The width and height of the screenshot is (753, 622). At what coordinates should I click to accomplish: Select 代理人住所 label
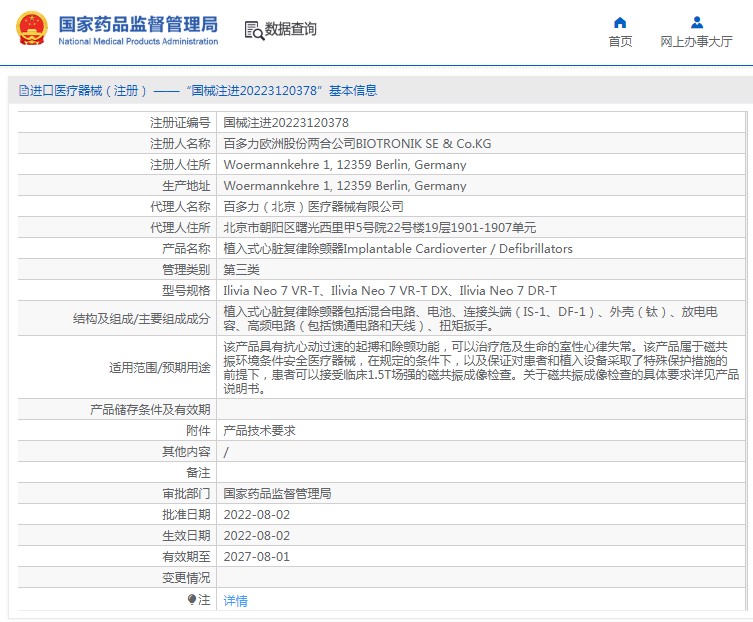[180, 228]
